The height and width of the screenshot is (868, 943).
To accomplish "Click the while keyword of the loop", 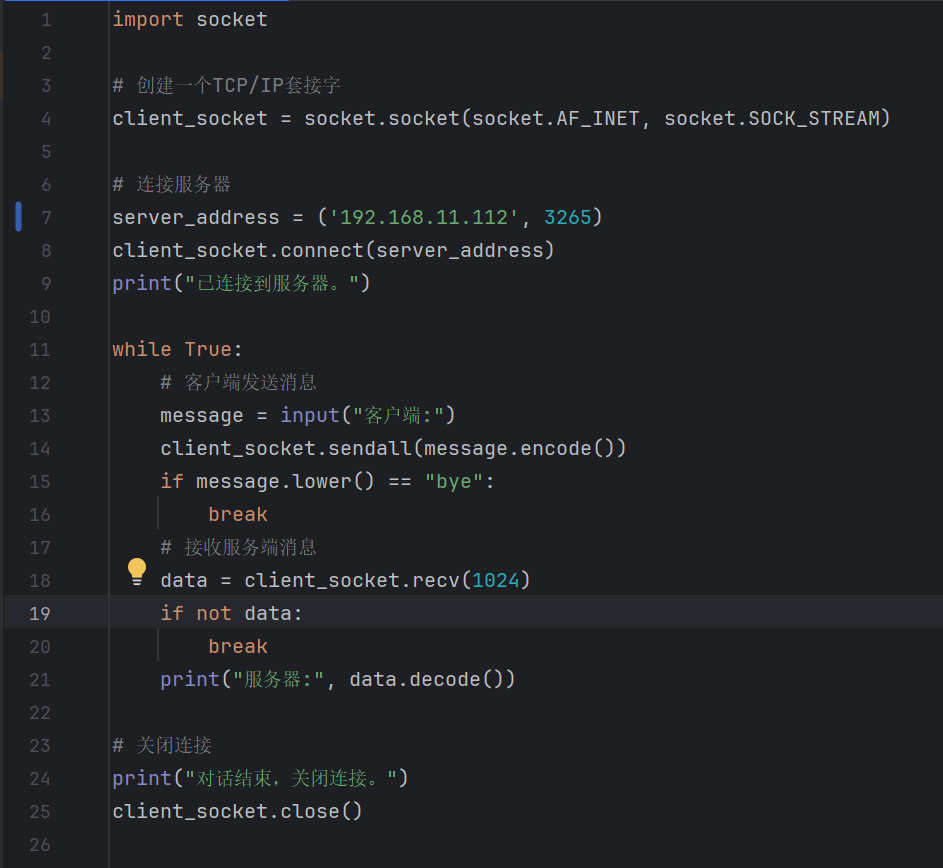I will 142,349.
